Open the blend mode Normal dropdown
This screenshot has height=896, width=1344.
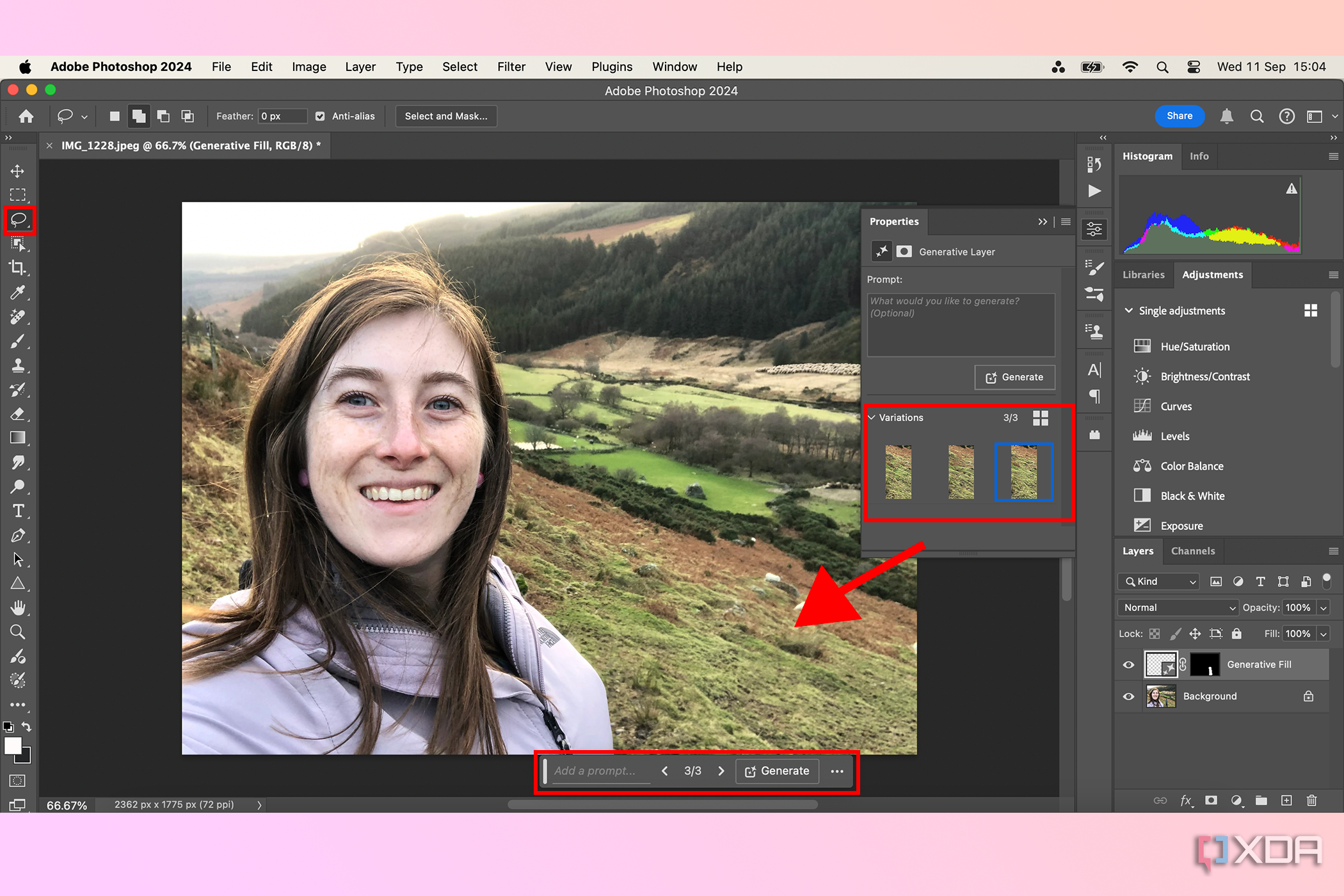1178,607
